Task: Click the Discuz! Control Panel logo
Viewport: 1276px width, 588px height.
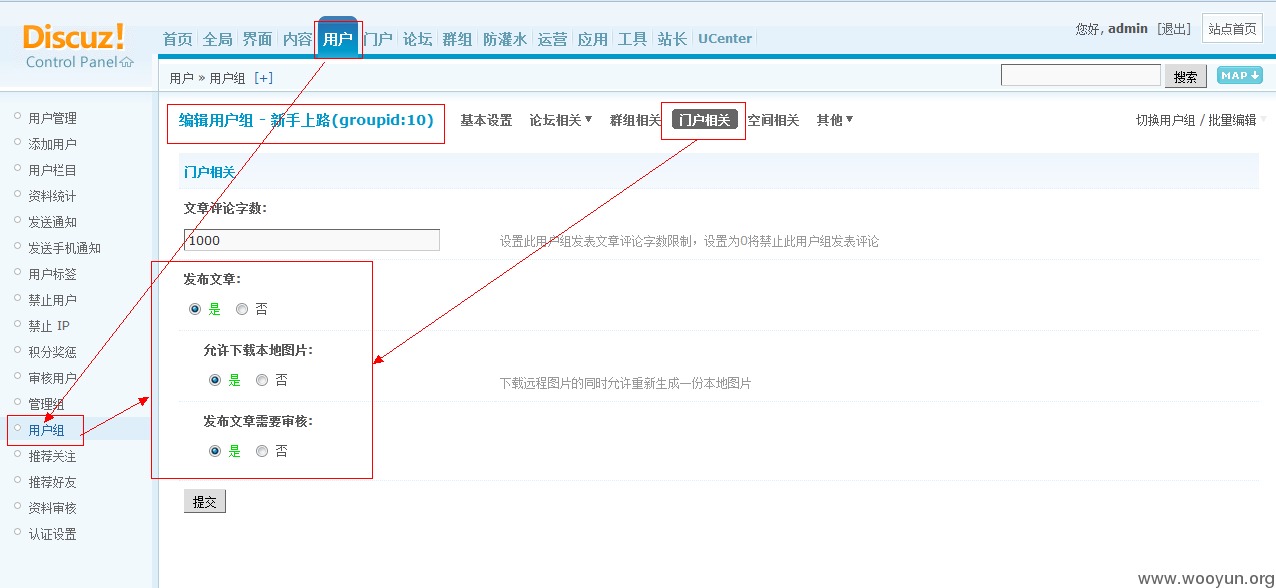Action: coord(79,46)
